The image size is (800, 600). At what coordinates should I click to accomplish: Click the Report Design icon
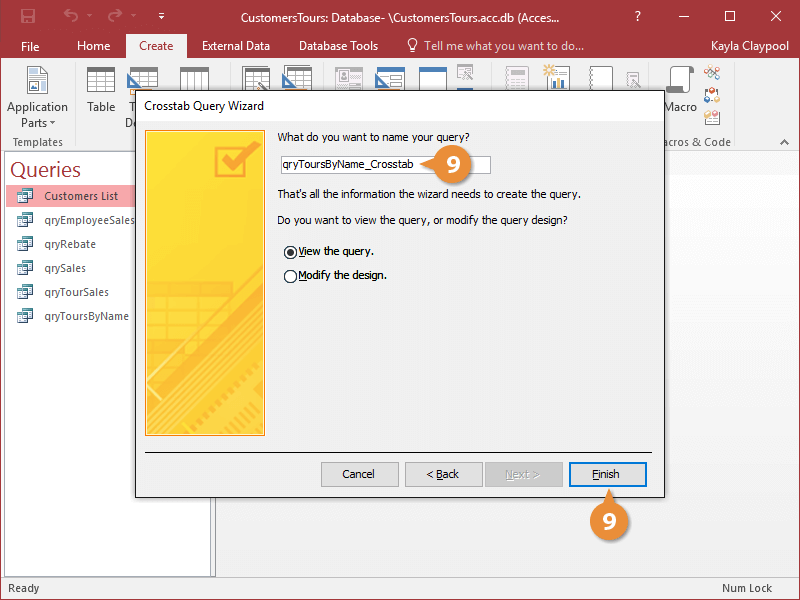[557, 78]
